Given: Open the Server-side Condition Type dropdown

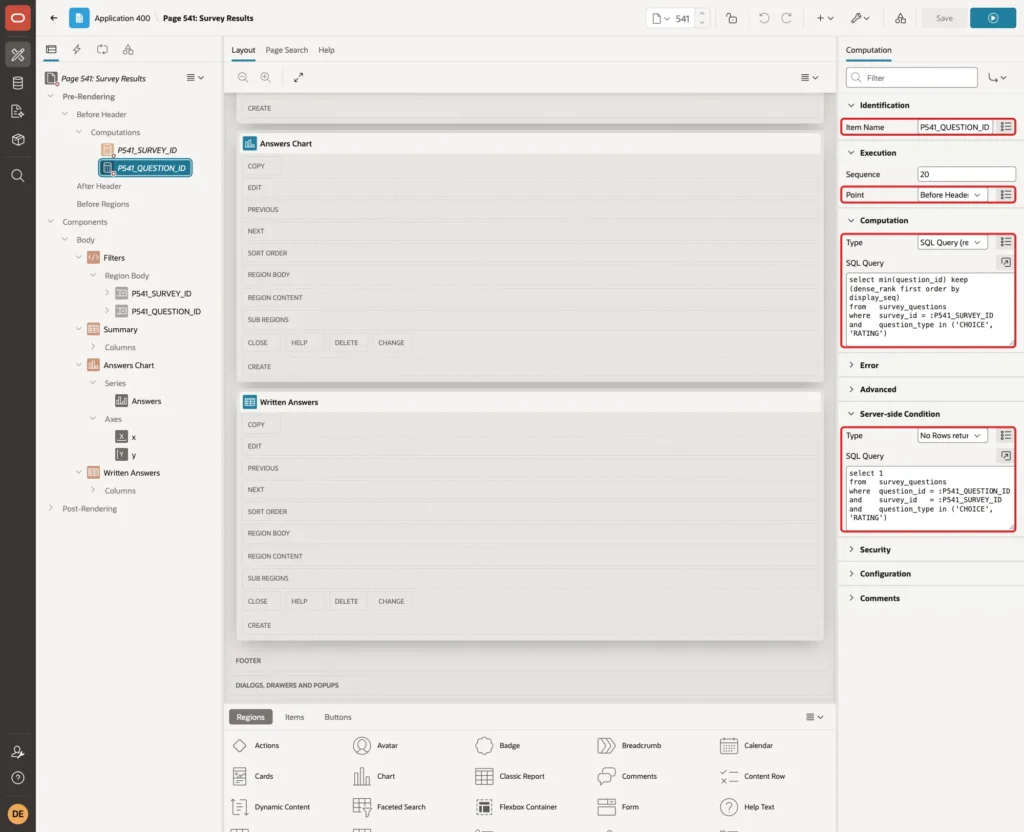Looking at the screenshot, I should [x=952, y=436].
